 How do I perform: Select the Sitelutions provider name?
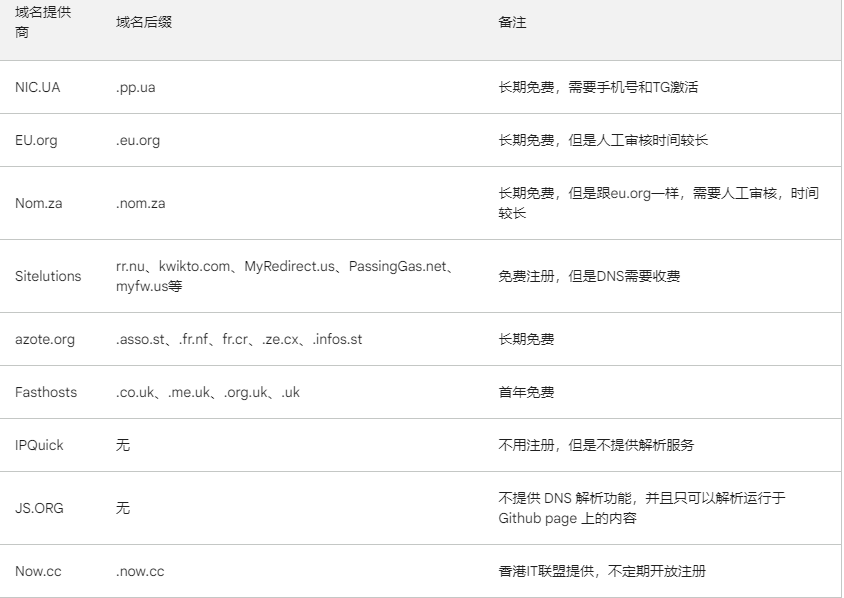(x=48, y=276)
